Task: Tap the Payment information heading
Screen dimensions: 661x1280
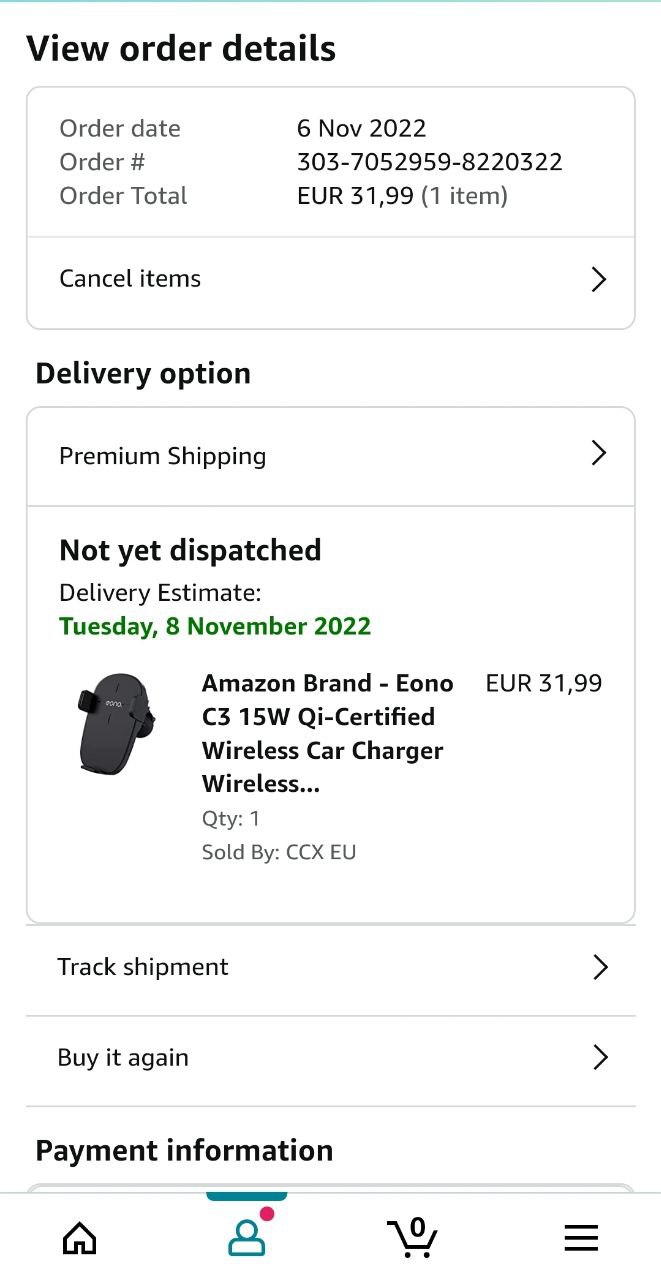Action: click(184, 1150)
